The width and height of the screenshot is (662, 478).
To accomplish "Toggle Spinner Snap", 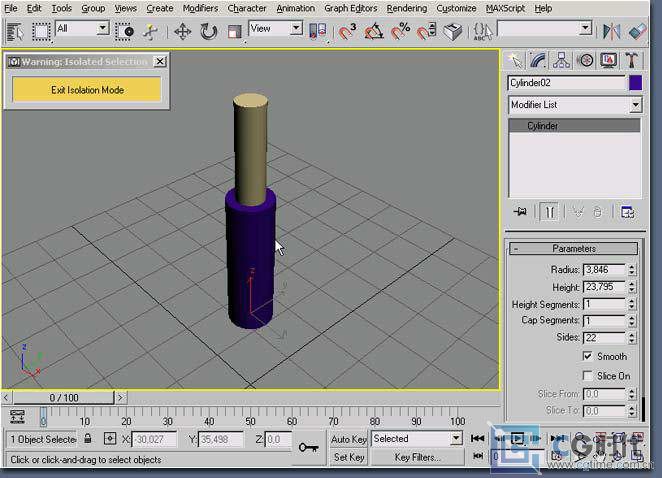I will (426, 32).
